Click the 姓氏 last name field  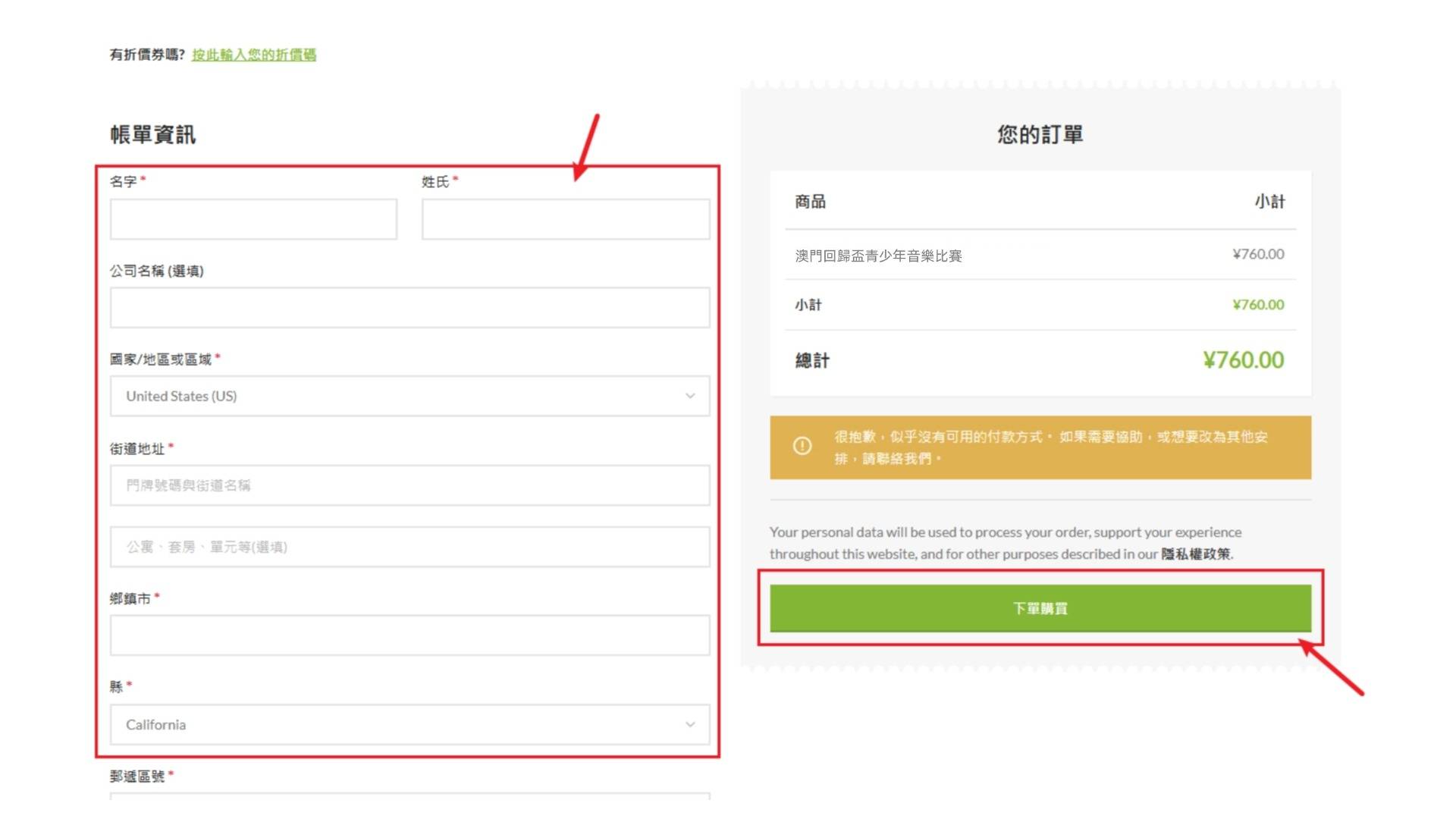(x=566, y=219)
